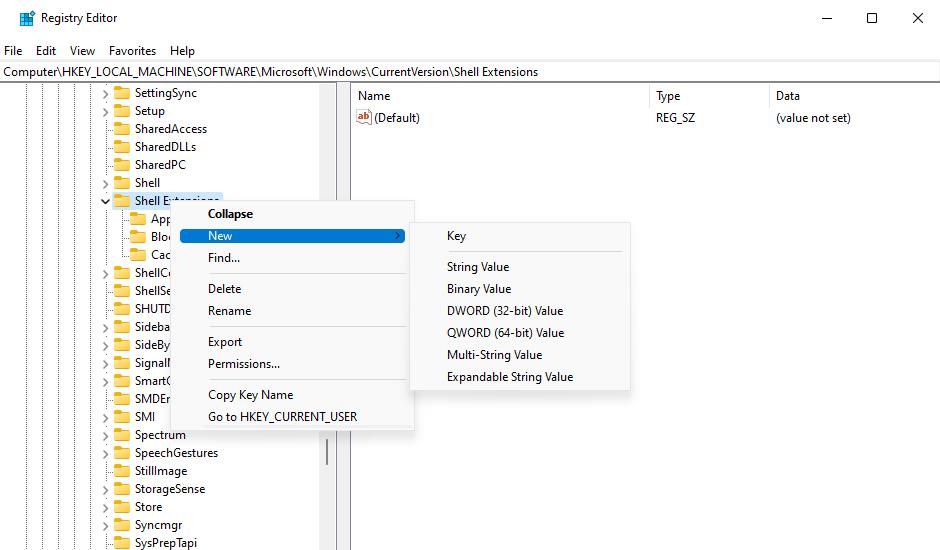Screen dimensions: 940x550
Task: Choose DWORD (32-bit) Value from submenu
Action: coord(505,311)
